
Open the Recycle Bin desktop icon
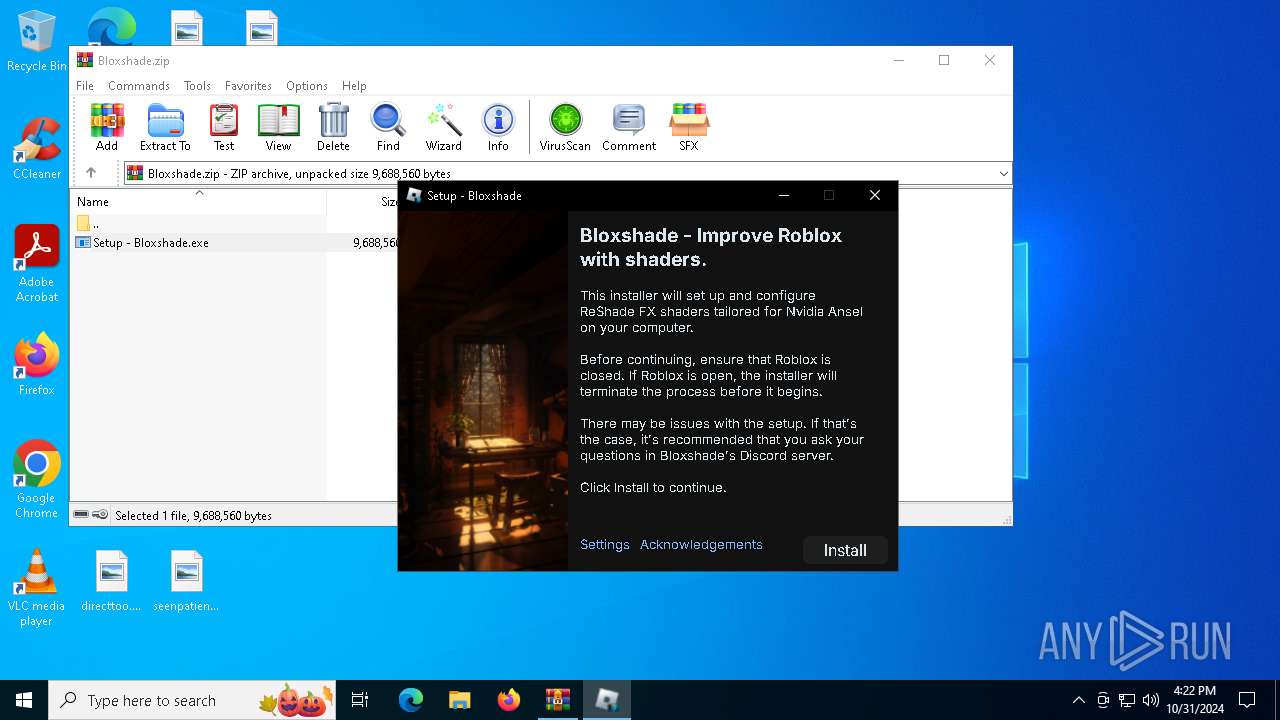[37, 42]
